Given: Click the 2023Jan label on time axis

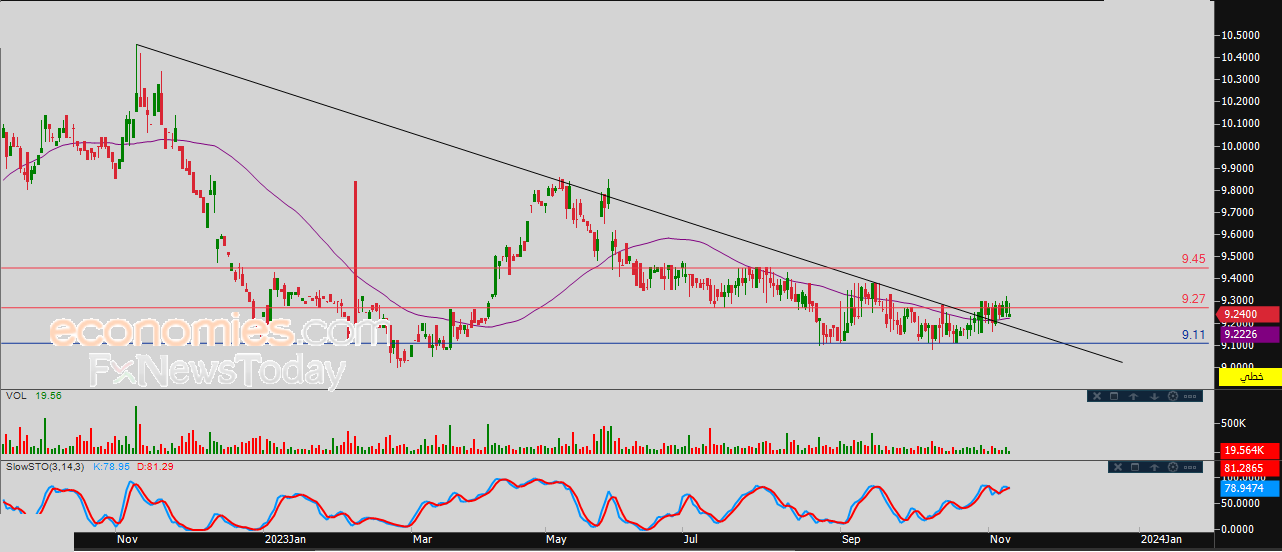Looking at the screenshot, I should click(285, 540).
